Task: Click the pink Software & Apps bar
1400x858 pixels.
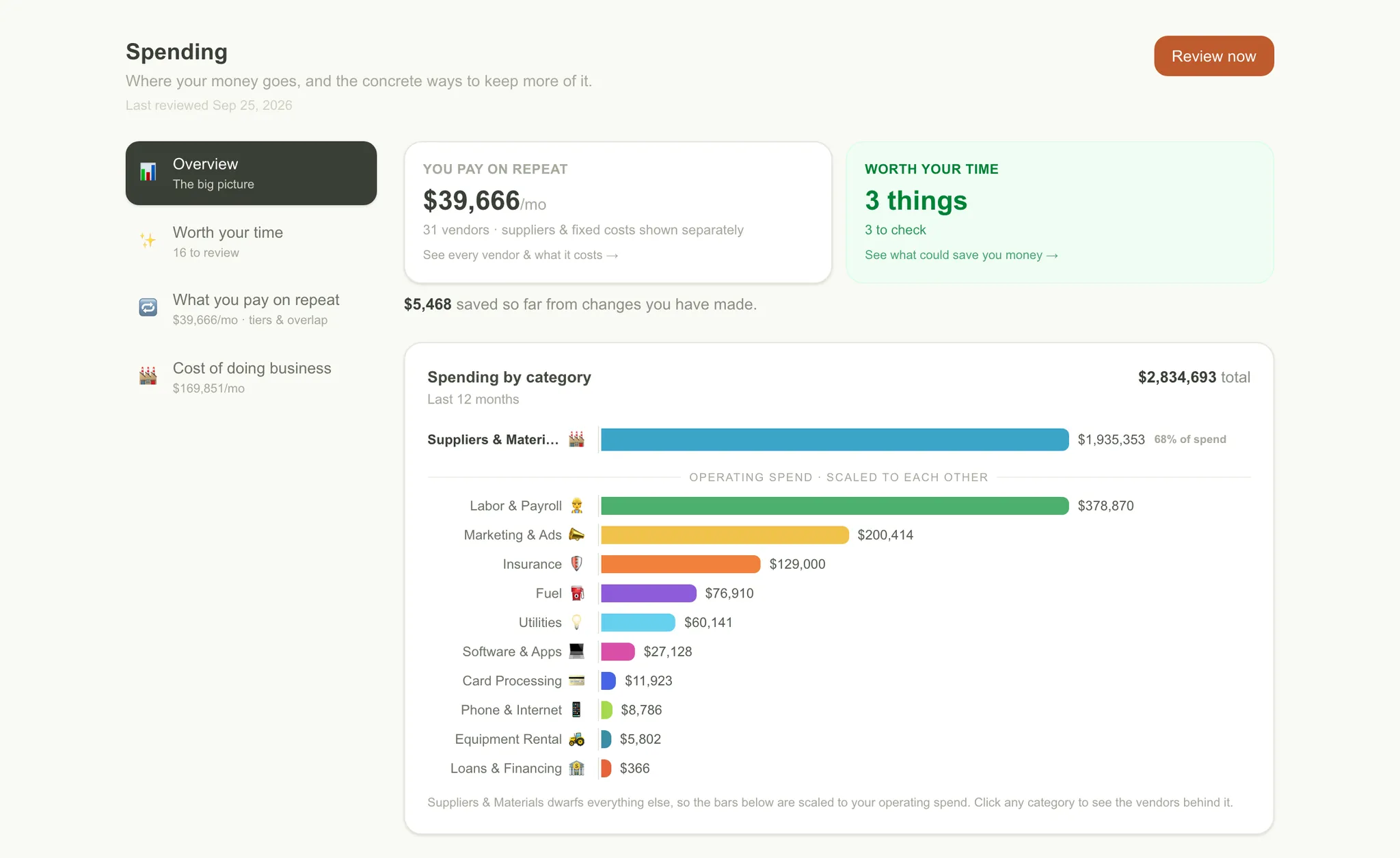Action: pos(618,652)
